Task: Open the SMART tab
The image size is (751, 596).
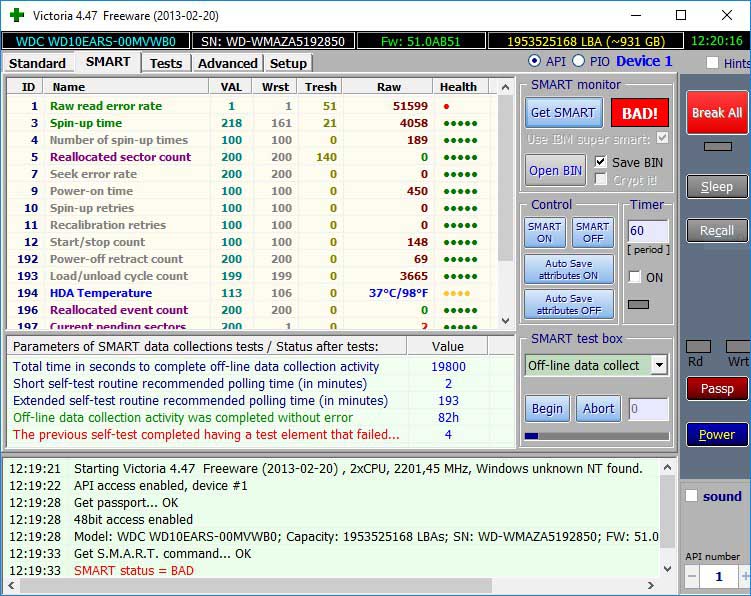Action: tap(108, 62)
